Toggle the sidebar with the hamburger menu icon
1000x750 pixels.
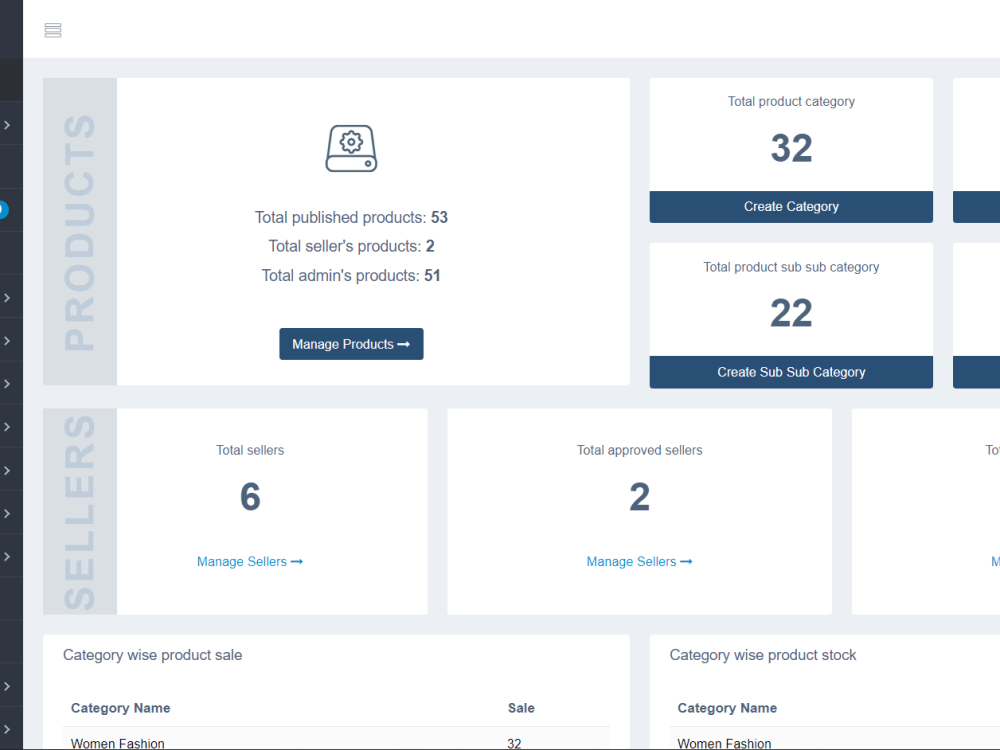pyautogui.click(x=53, y=30)
